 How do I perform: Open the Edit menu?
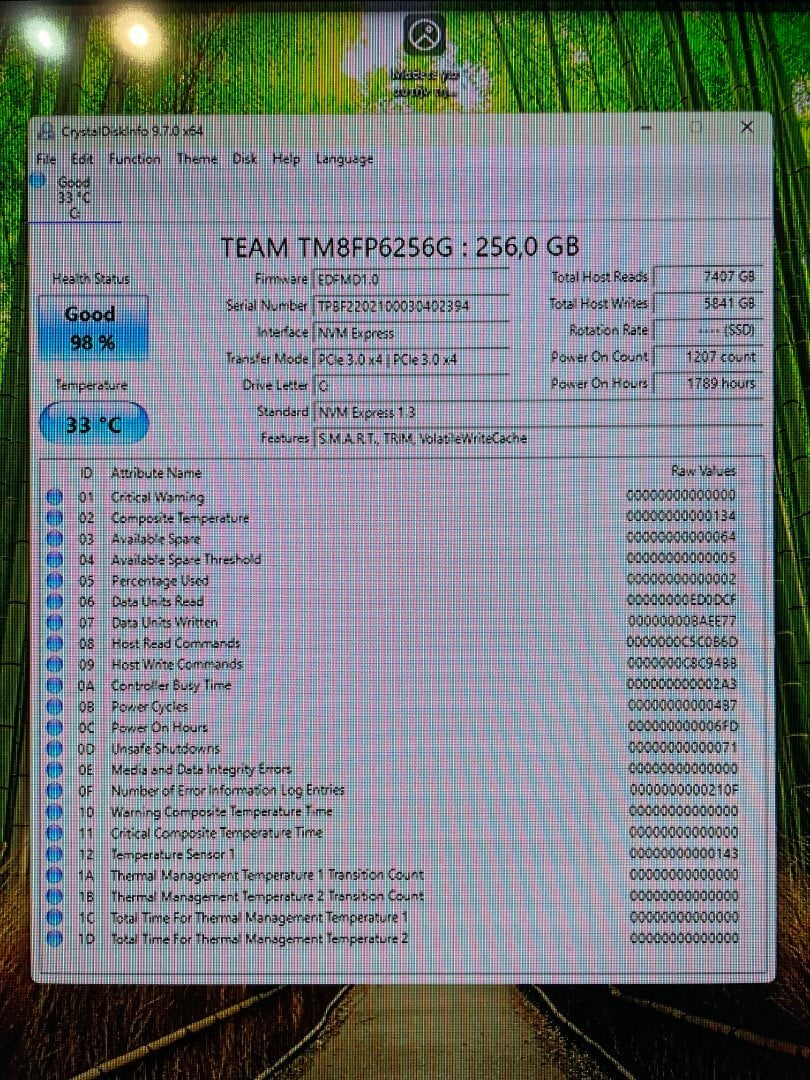click(82, 159)
